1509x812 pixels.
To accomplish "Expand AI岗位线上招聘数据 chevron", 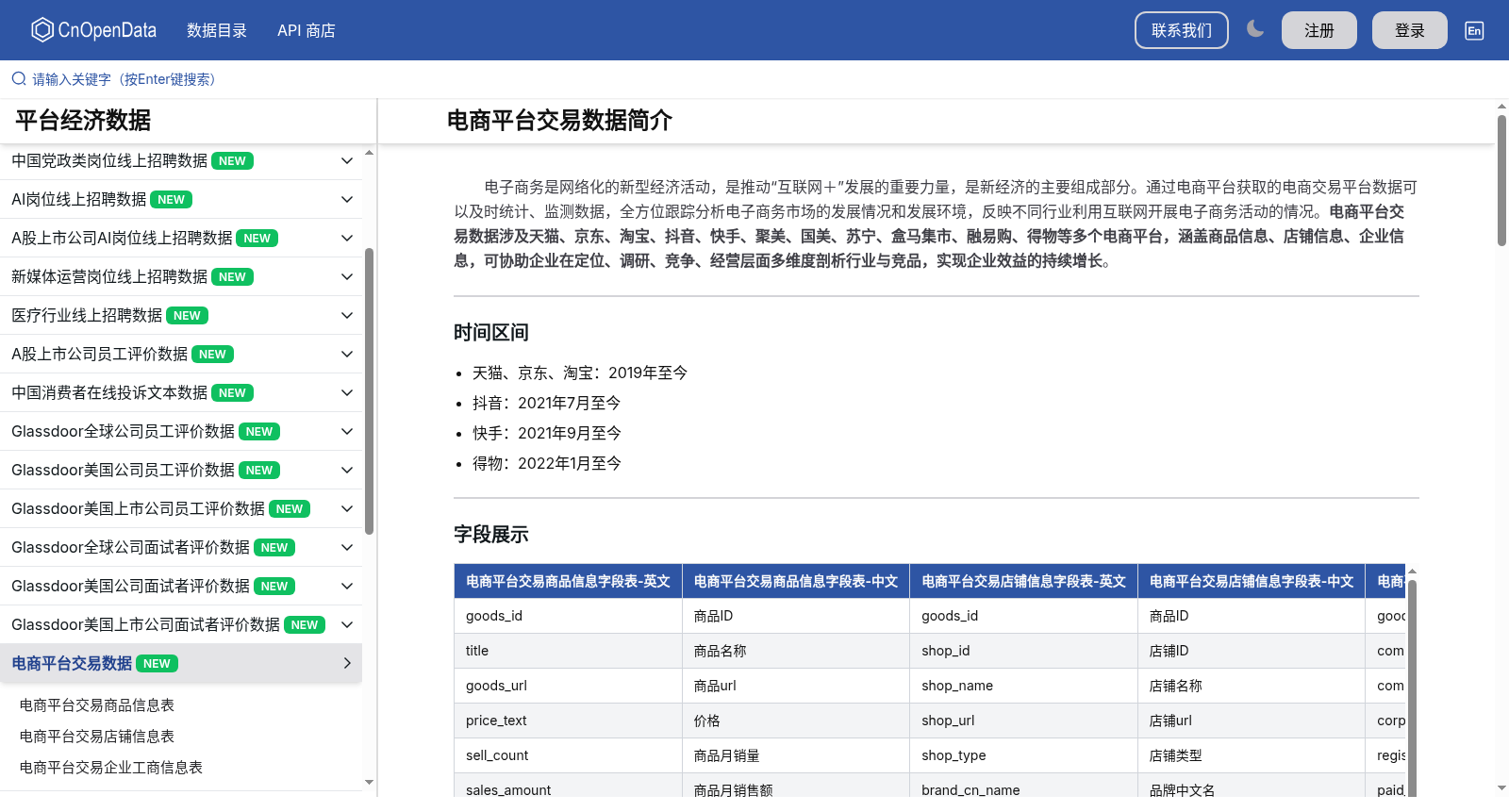I will pos(347,200).
